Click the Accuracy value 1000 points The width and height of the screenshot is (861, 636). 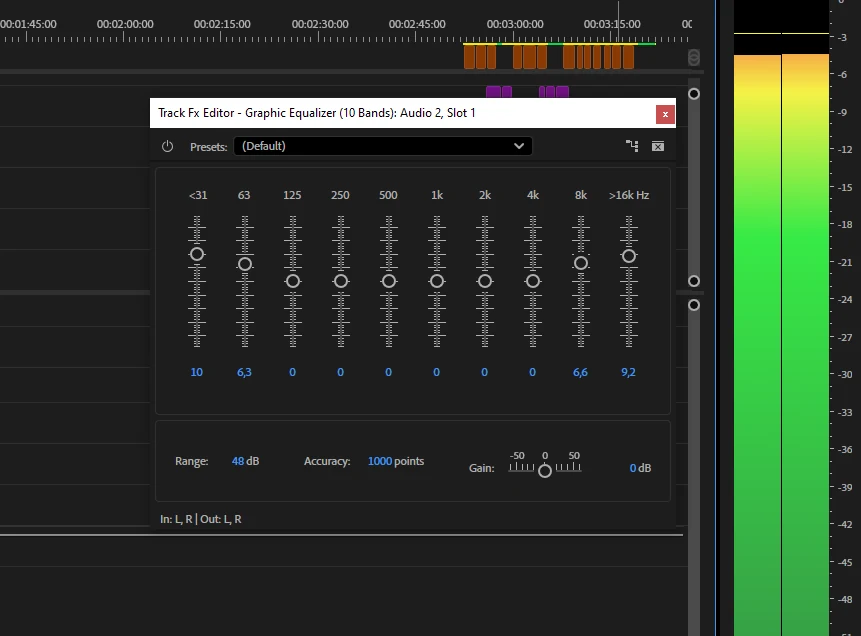coord(396,461)
